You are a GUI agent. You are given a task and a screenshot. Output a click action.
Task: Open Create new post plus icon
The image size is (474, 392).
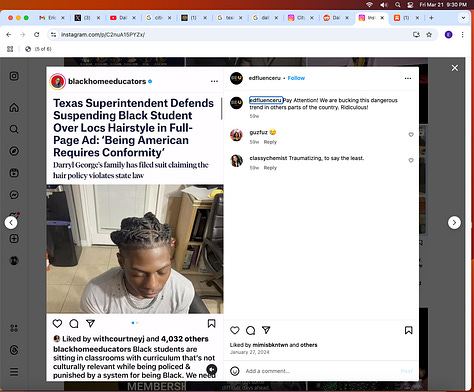(14, 239)
